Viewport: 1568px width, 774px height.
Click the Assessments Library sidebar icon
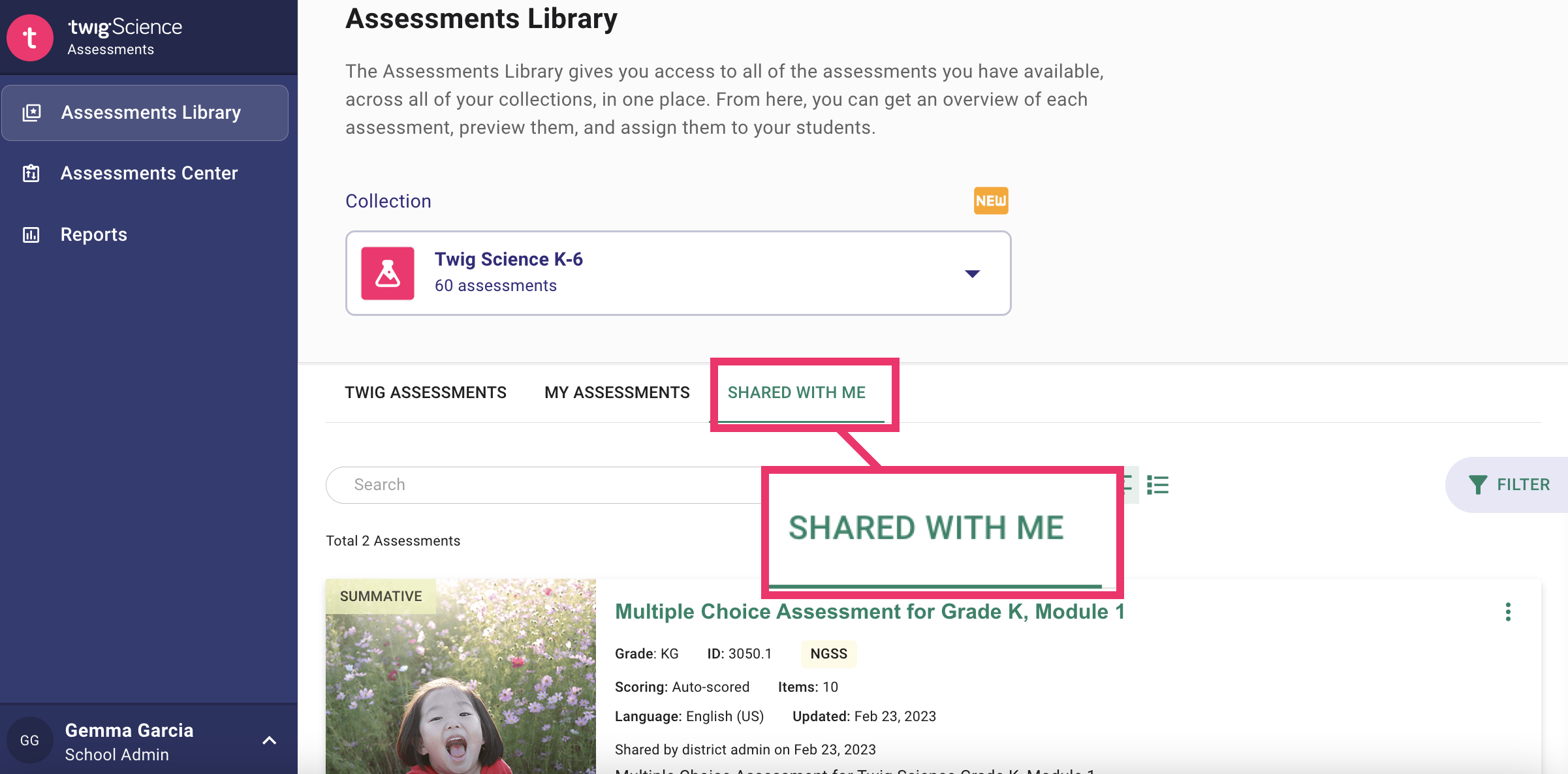(31, 112)
